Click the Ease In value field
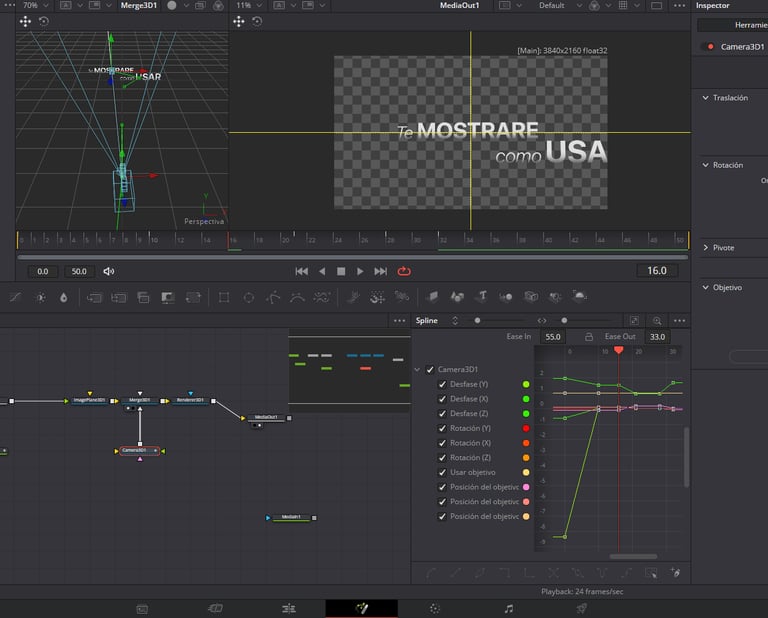Screen dimensions: 768x618 tap(553, 337)
